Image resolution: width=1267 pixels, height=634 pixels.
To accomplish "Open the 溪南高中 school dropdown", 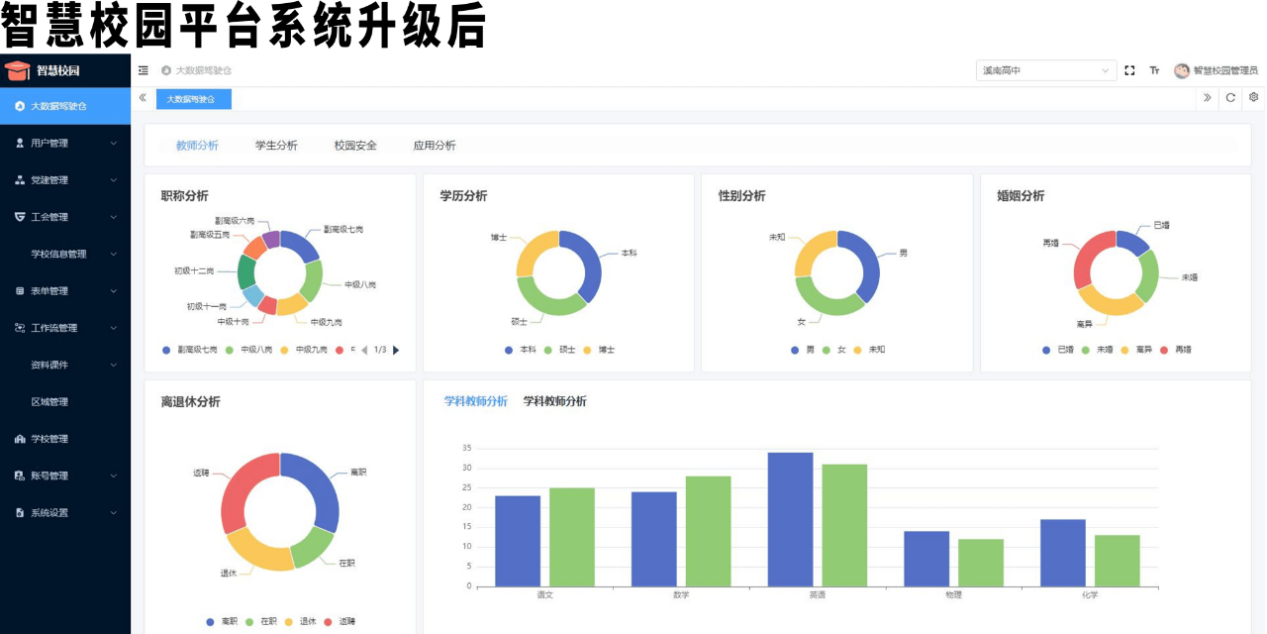I will click(x=1045, y=71).
